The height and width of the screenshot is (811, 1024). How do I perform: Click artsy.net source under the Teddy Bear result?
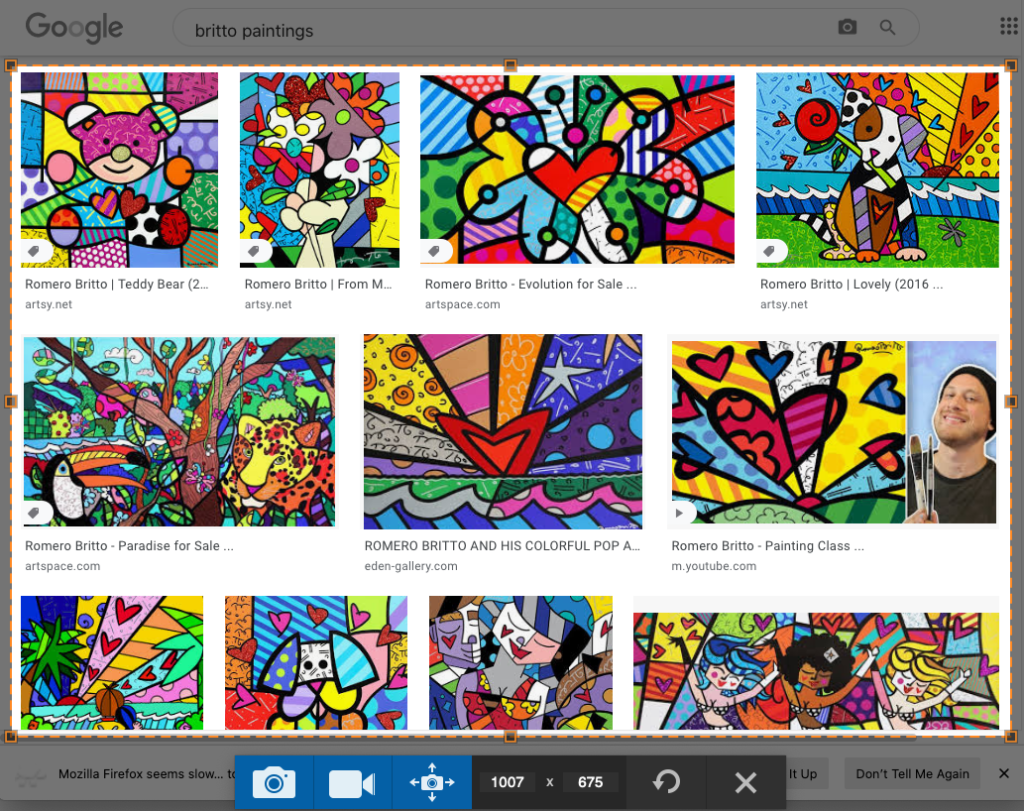pos(48,304)
